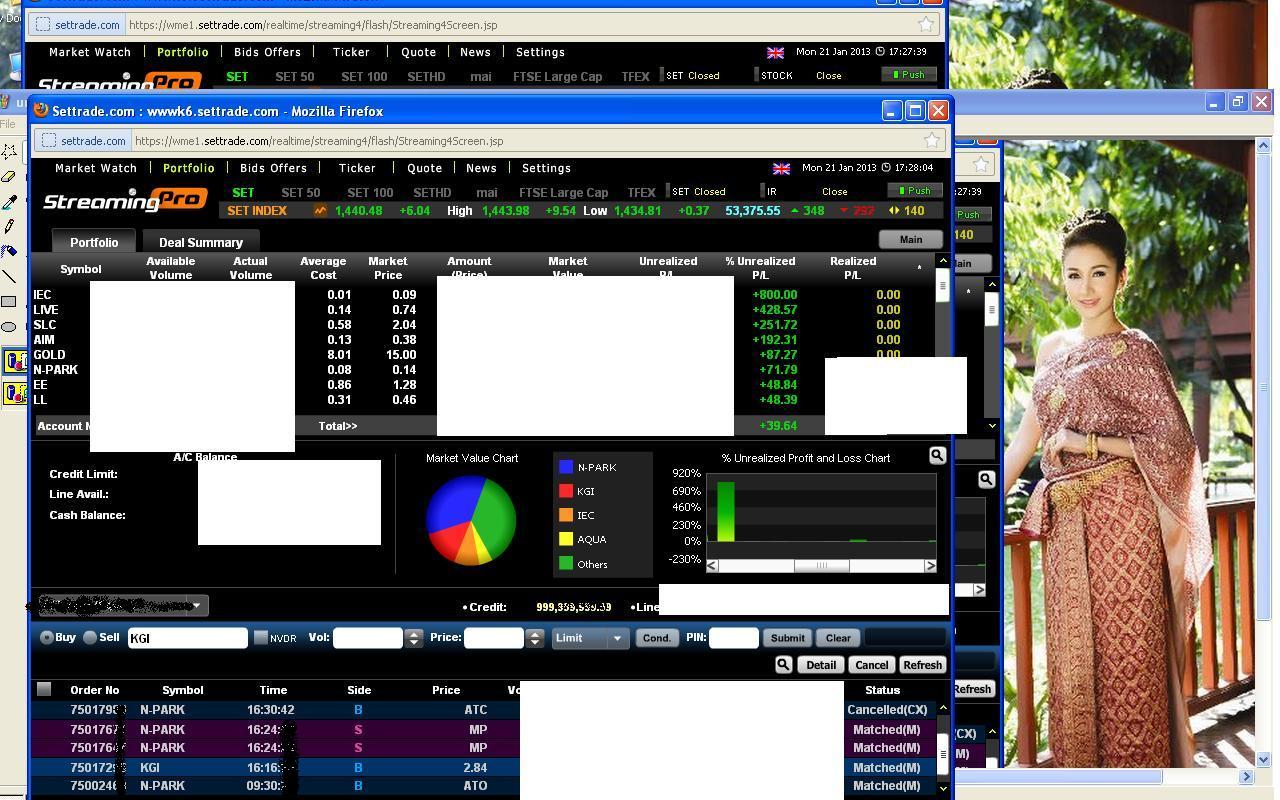Select mai index tab in front window
This screenshot has width=1280, height=800.
pos(487,192)
